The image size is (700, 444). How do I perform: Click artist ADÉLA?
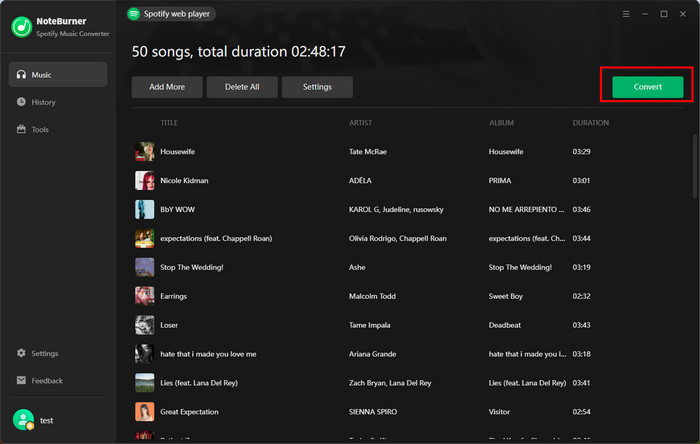coord(360,181)
